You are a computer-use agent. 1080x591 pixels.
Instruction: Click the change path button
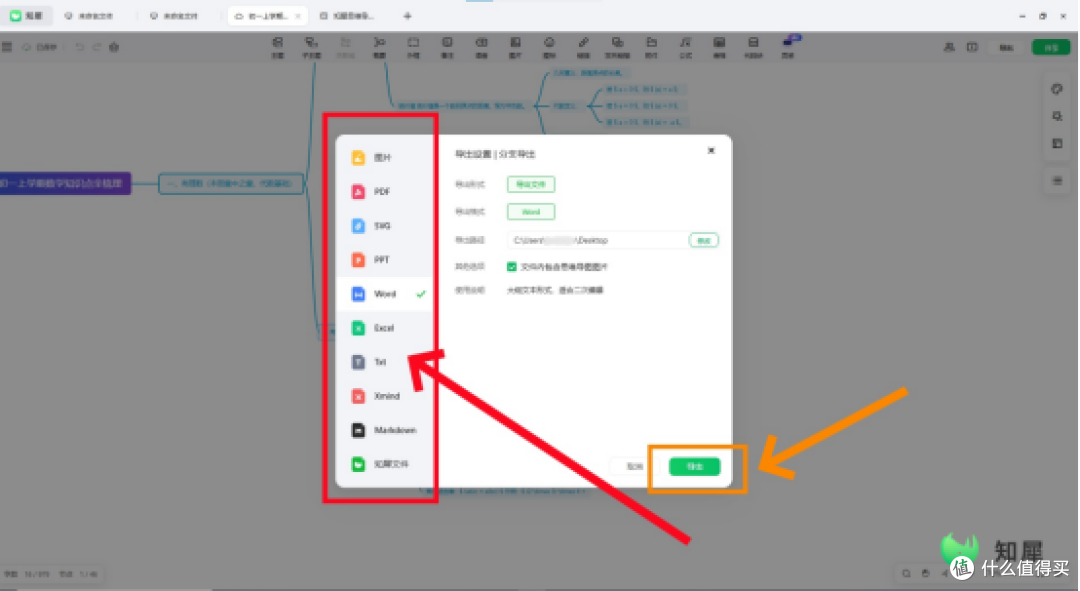point(703,240)
